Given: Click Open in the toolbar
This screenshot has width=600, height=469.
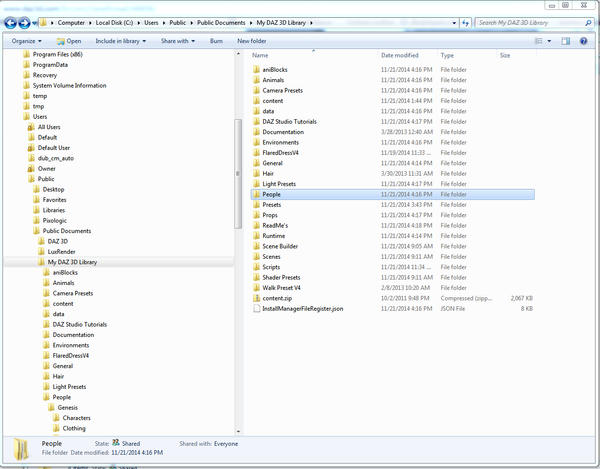Looking at the screenshot, I should (69, 41).
